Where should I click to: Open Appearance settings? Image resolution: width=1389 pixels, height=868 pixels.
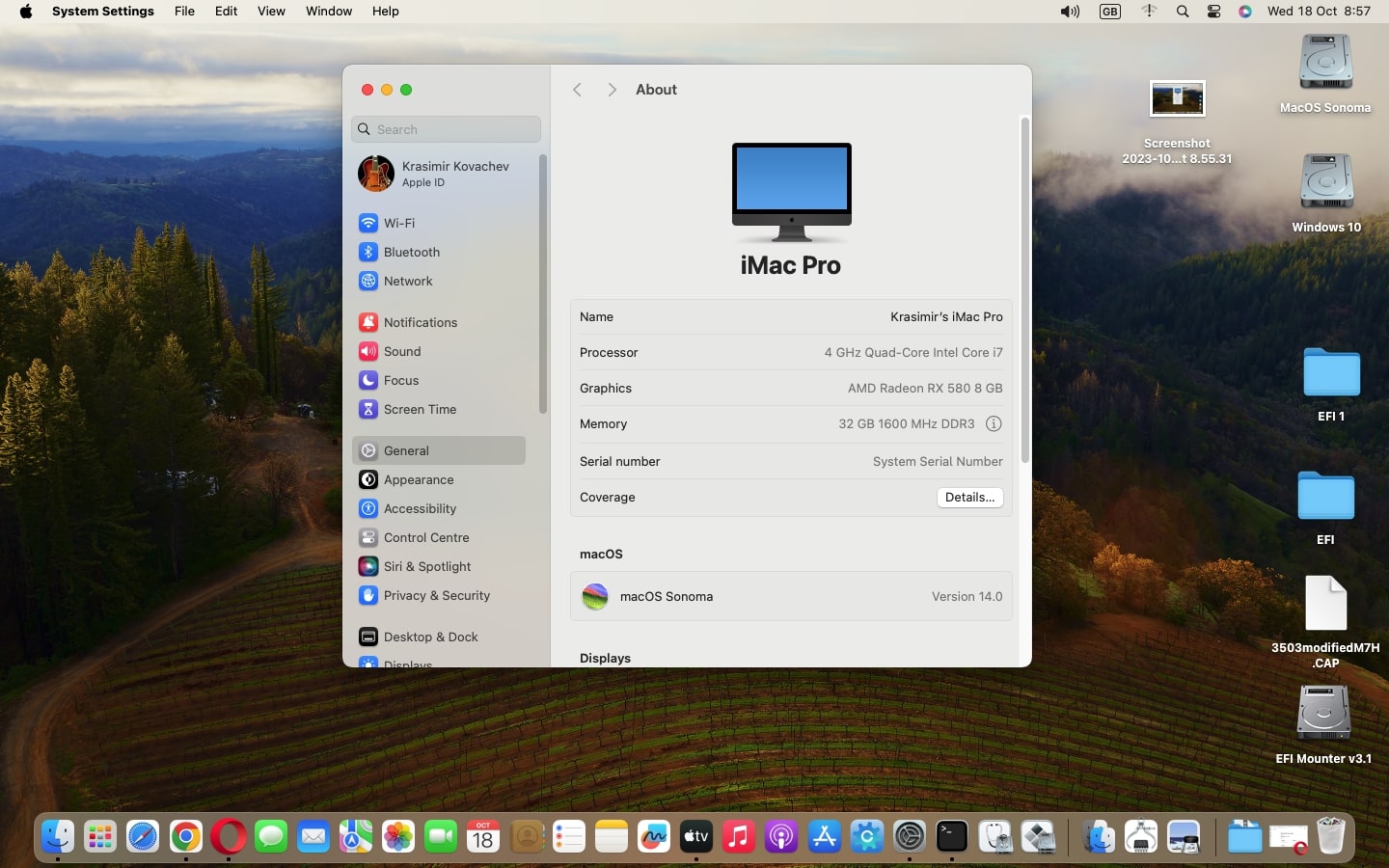pos(439,479)
